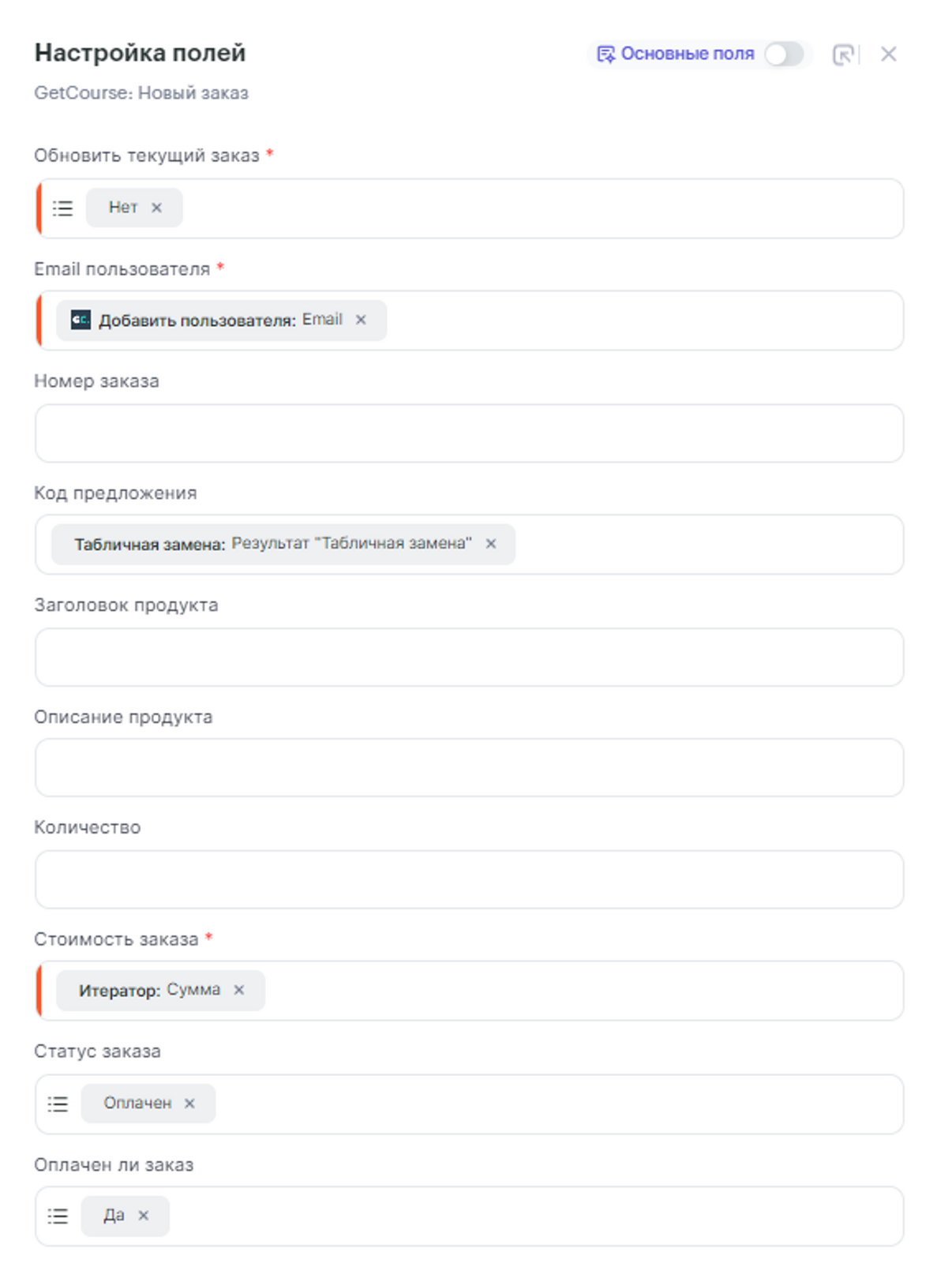Click the GetCourse icon in Email tag

pyautogui.click(x=81, y=320)
